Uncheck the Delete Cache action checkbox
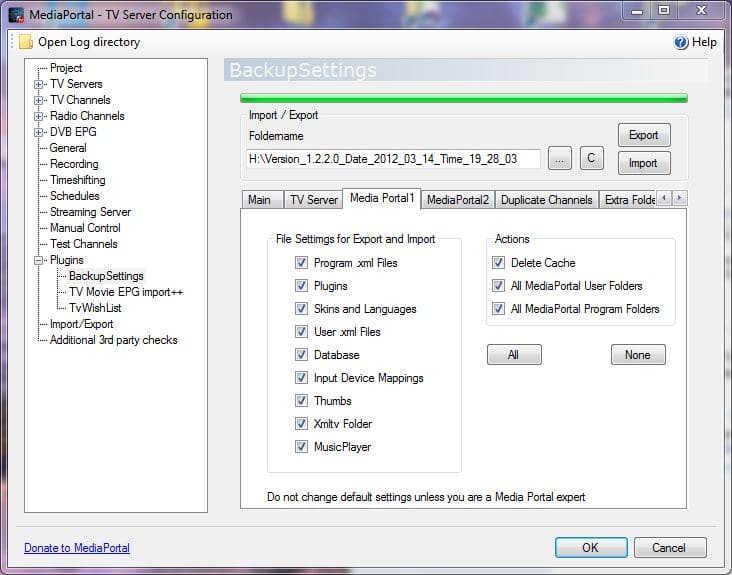 499,263
